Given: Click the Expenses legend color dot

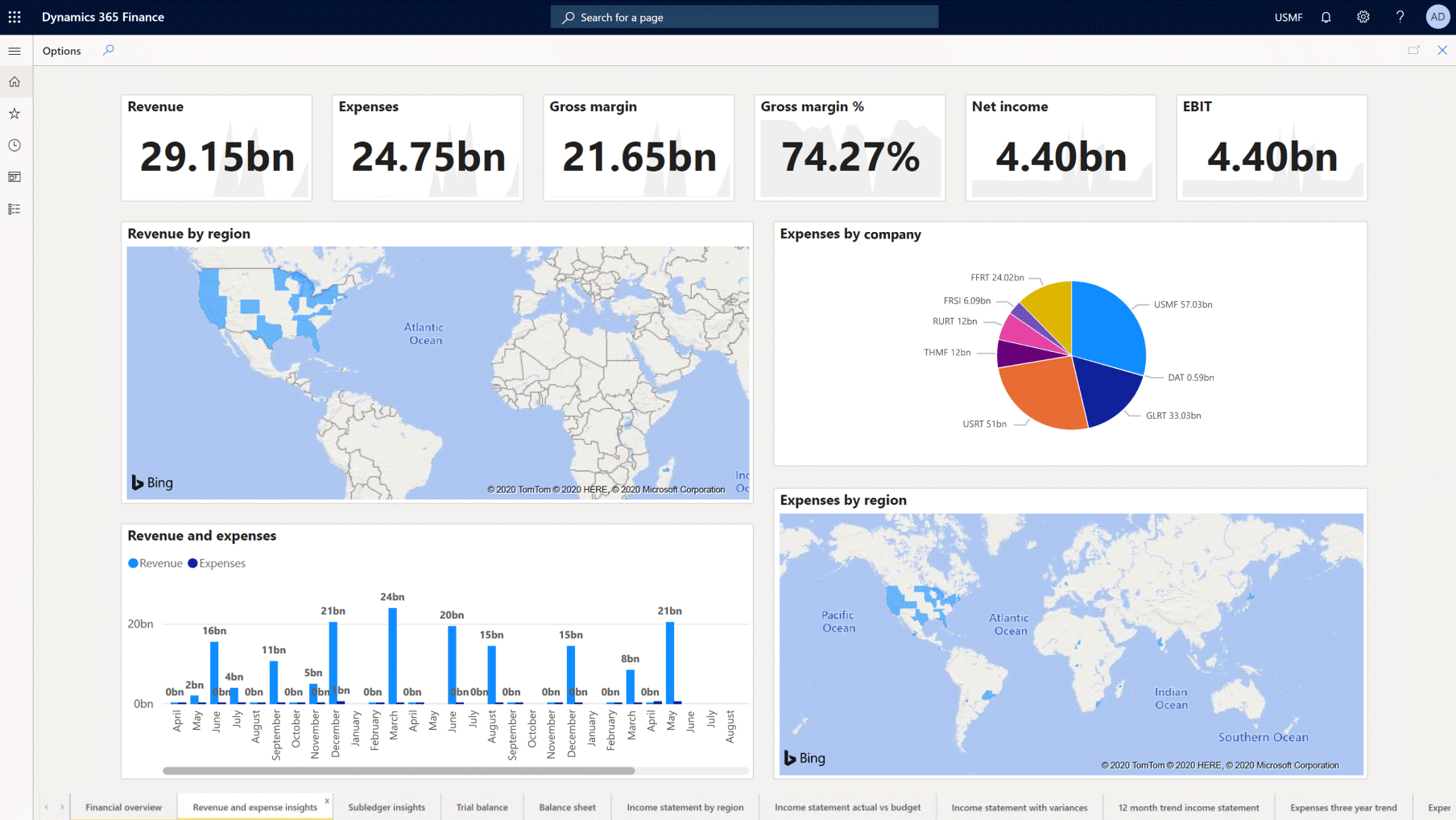Looking at the screenshot, I should point(192,563).
